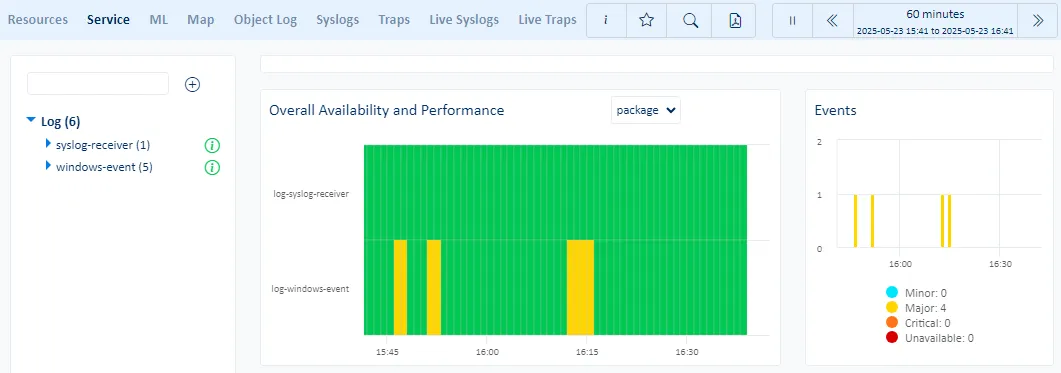The width and height of the screenshot is (1061, 373).
Task: Click Unavailable: 0 legend label
Action: [x=939, y=338]
